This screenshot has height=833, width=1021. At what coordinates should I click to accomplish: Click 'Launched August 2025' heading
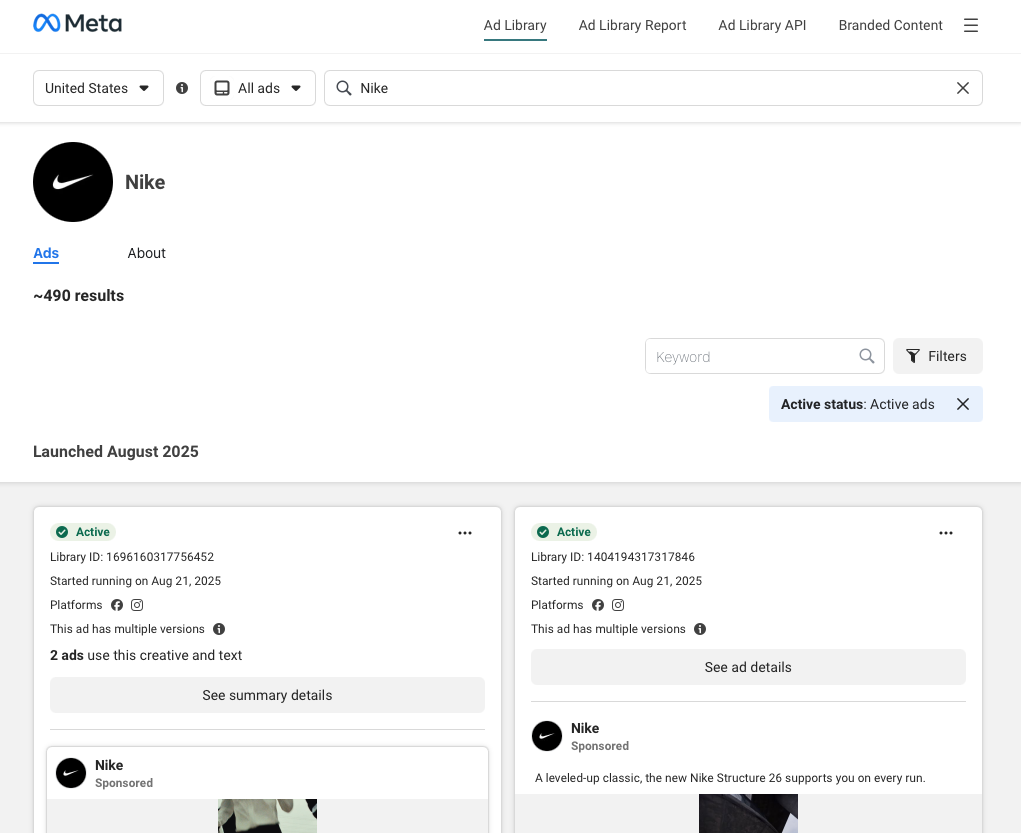[x=116, y=451]
